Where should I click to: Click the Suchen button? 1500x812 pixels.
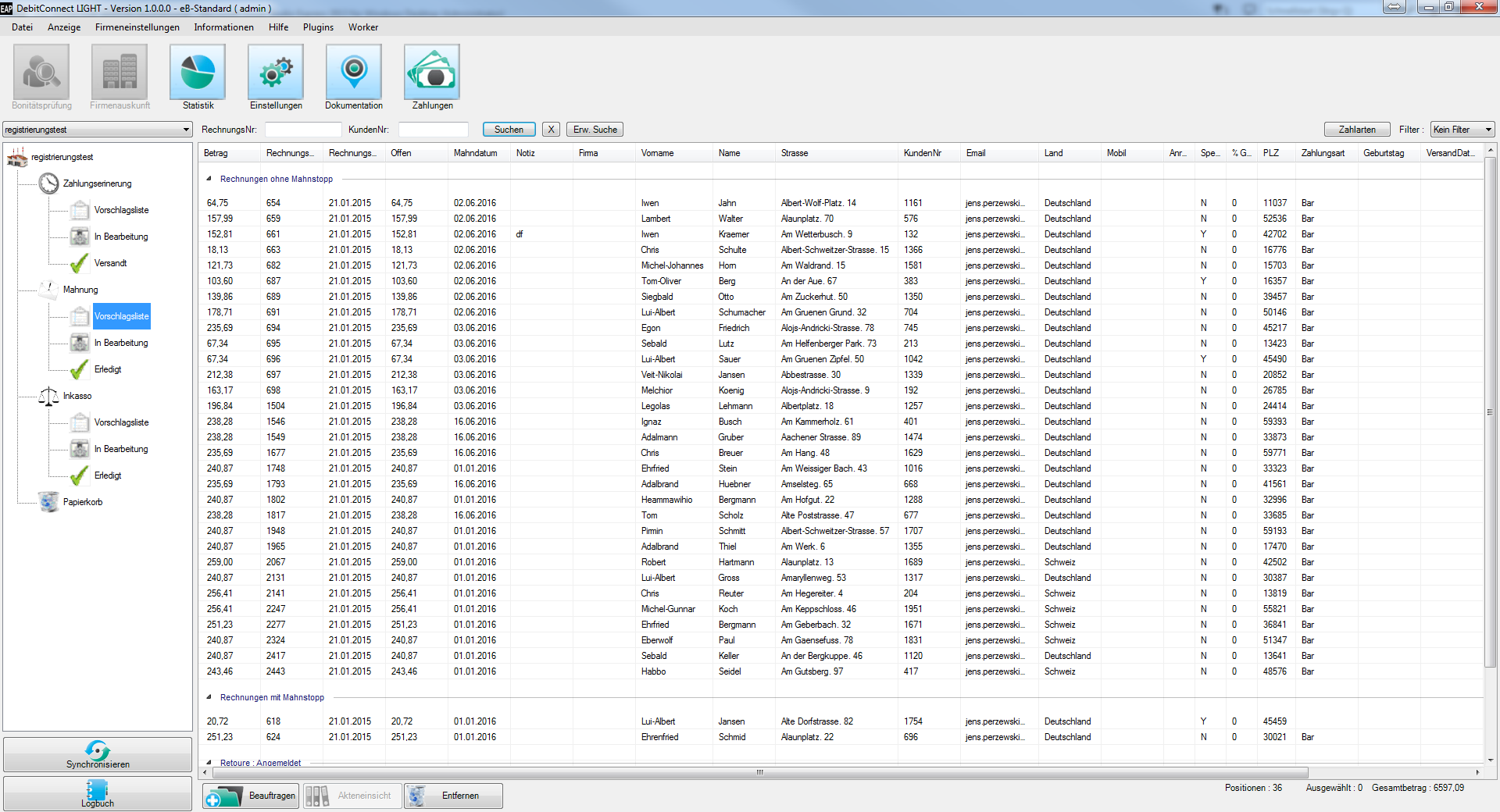[x=509, y=130]
